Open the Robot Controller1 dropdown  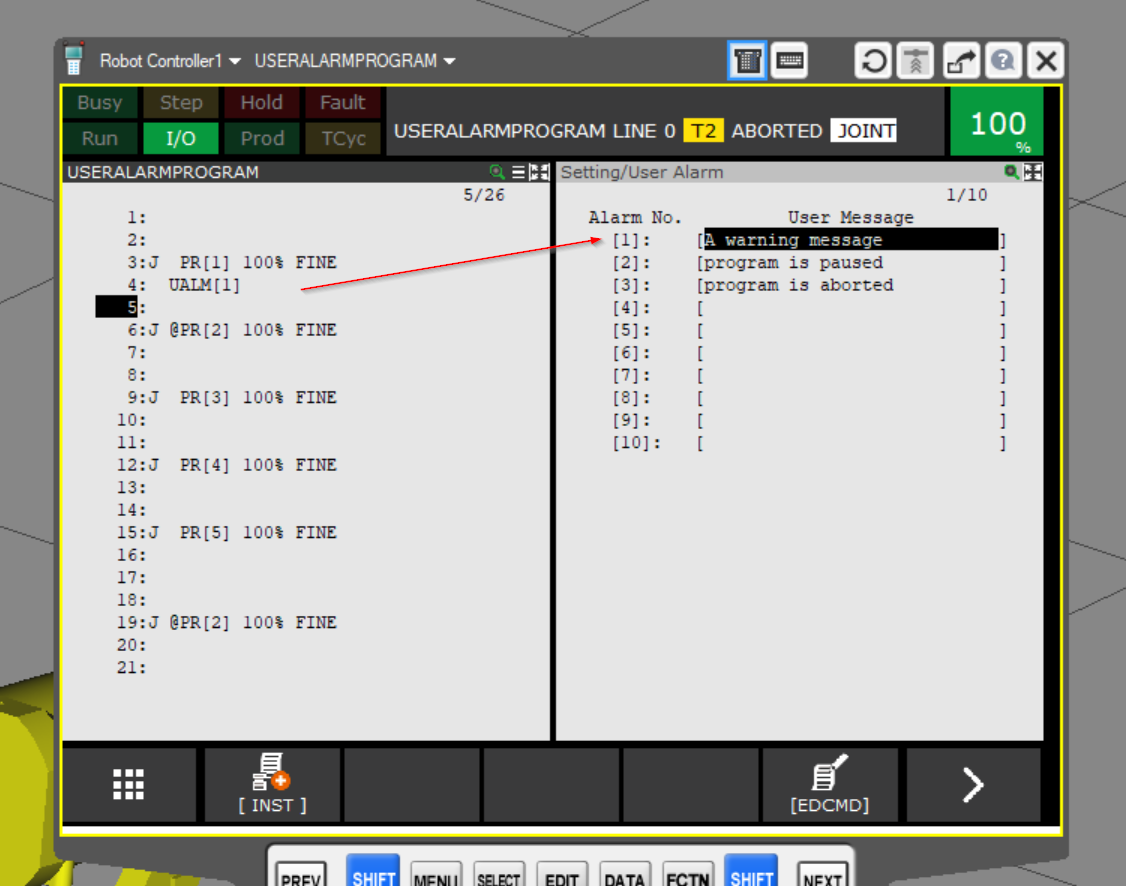click(x=170, y=61)
